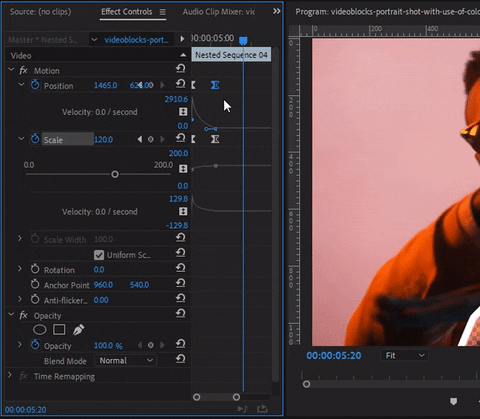Image resolution: width=480 pixels, height=419 pixels.
Task: Go to previous Scale keyframe
Action: coord(140,139)
